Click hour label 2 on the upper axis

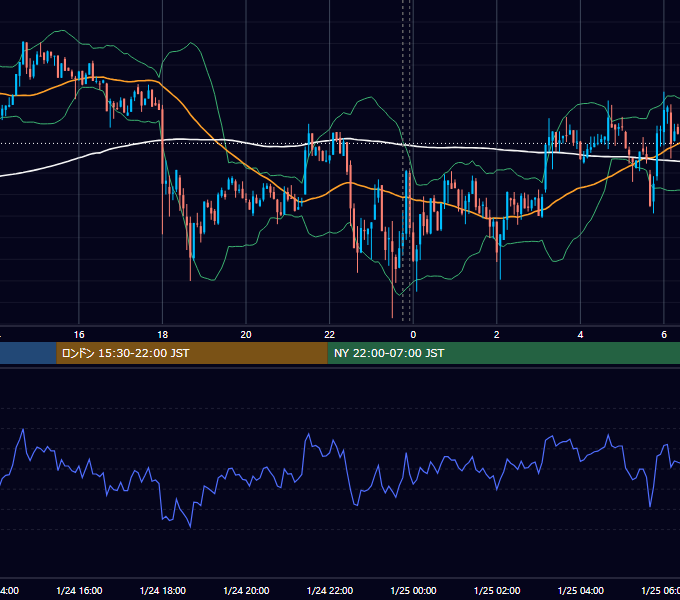(497, 335)
